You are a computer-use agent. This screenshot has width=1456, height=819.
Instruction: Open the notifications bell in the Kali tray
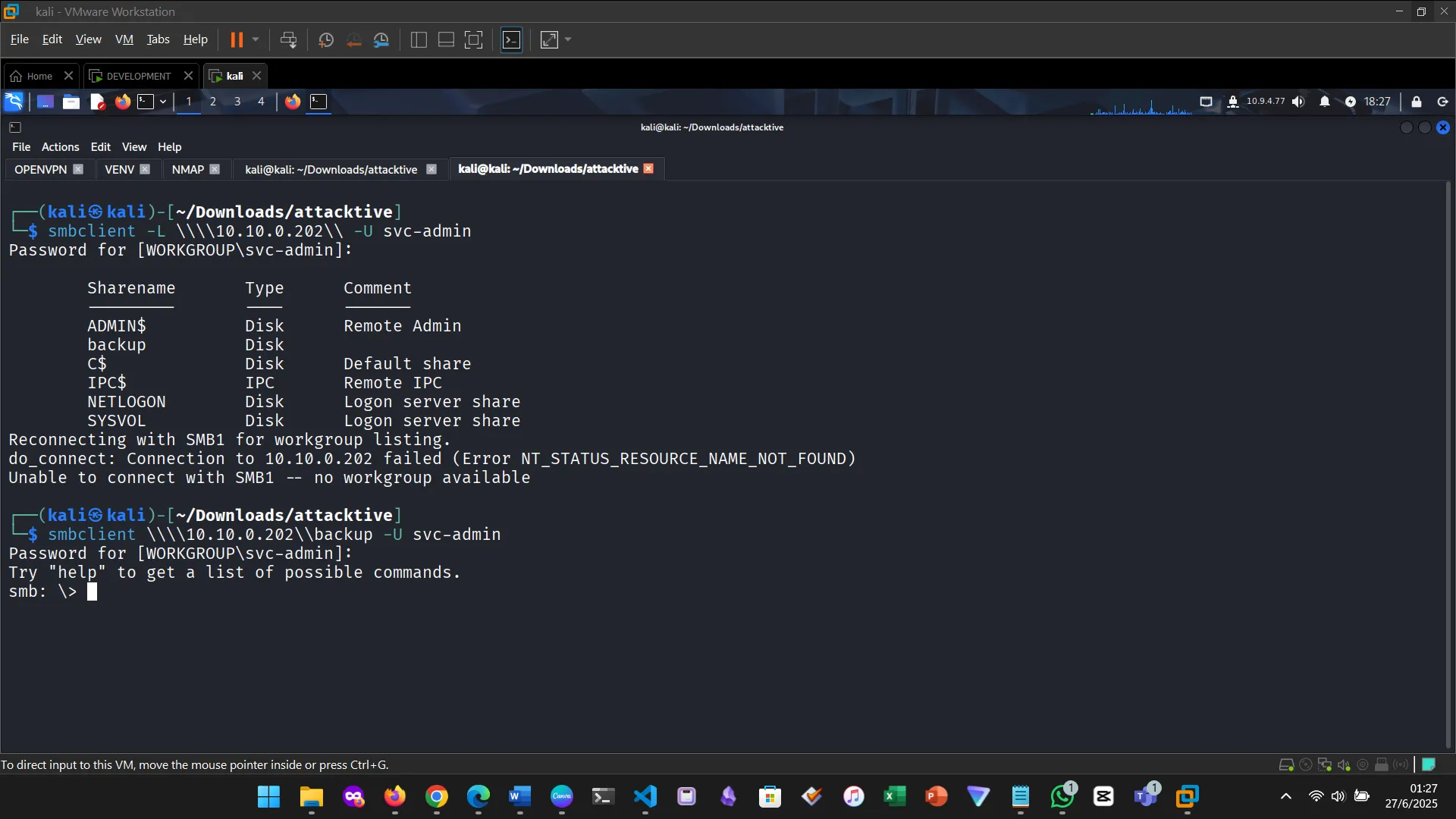1324,101
